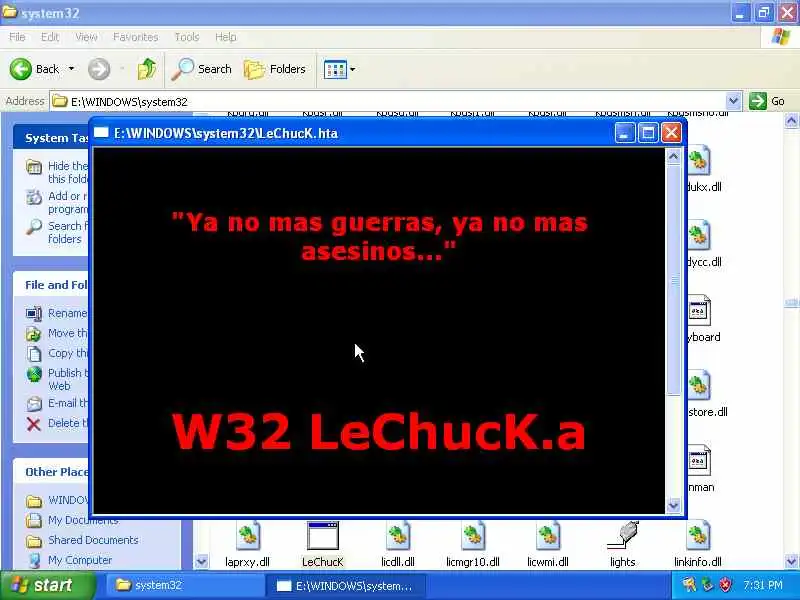Click the taskbar clock 7:31 PM
800x600 pixels.
coord(763,585)
